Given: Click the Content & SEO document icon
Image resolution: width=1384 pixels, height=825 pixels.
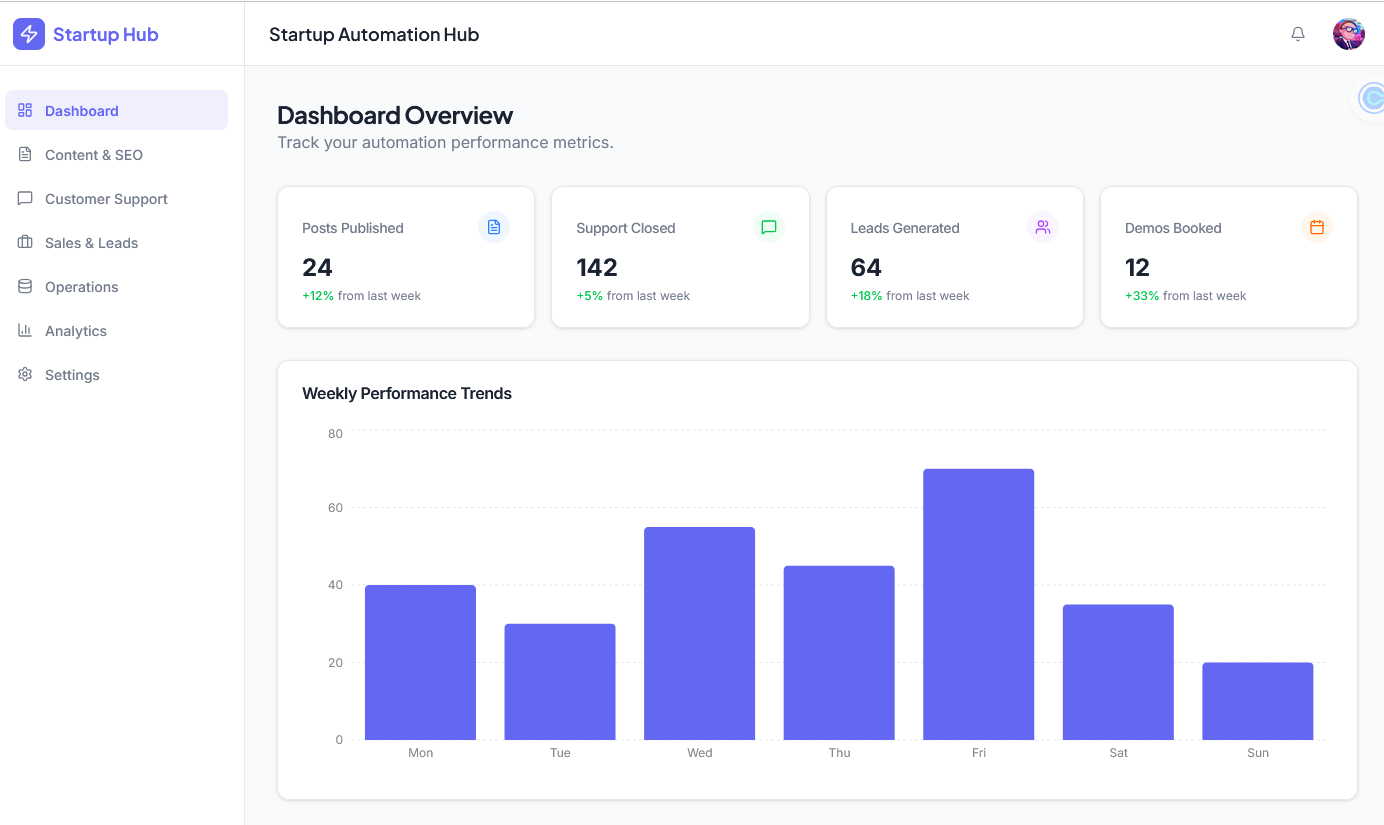Looking at the screenshot, I should (x=24, y=154).
